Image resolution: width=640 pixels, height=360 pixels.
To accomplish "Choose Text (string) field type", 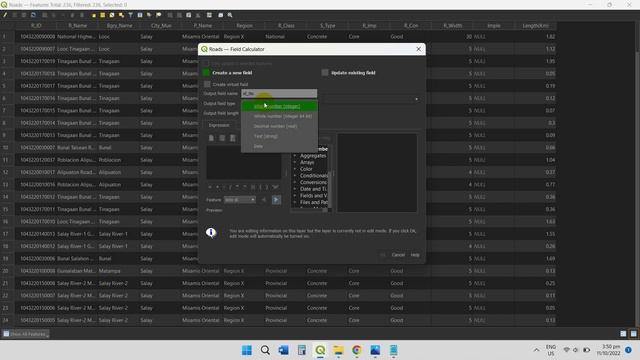I will 279,136.
